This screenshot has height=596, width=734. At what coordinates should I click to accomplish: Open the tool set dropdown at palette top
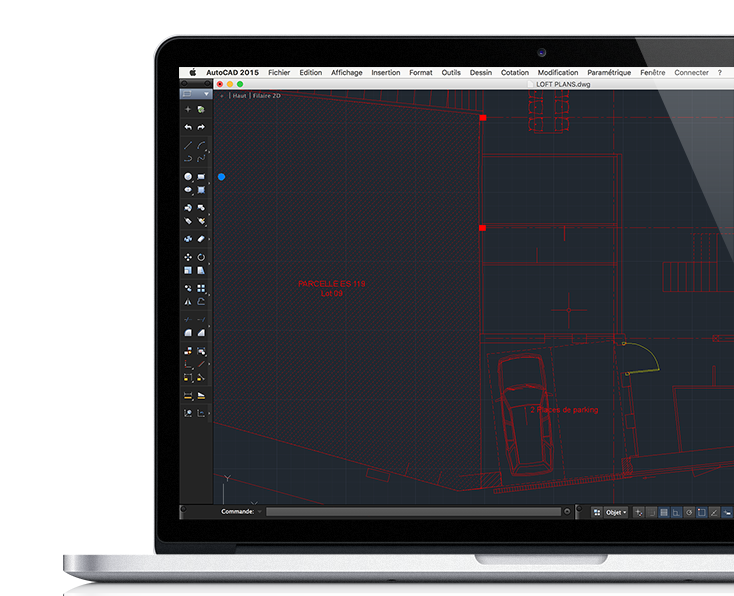click(196, 94)
